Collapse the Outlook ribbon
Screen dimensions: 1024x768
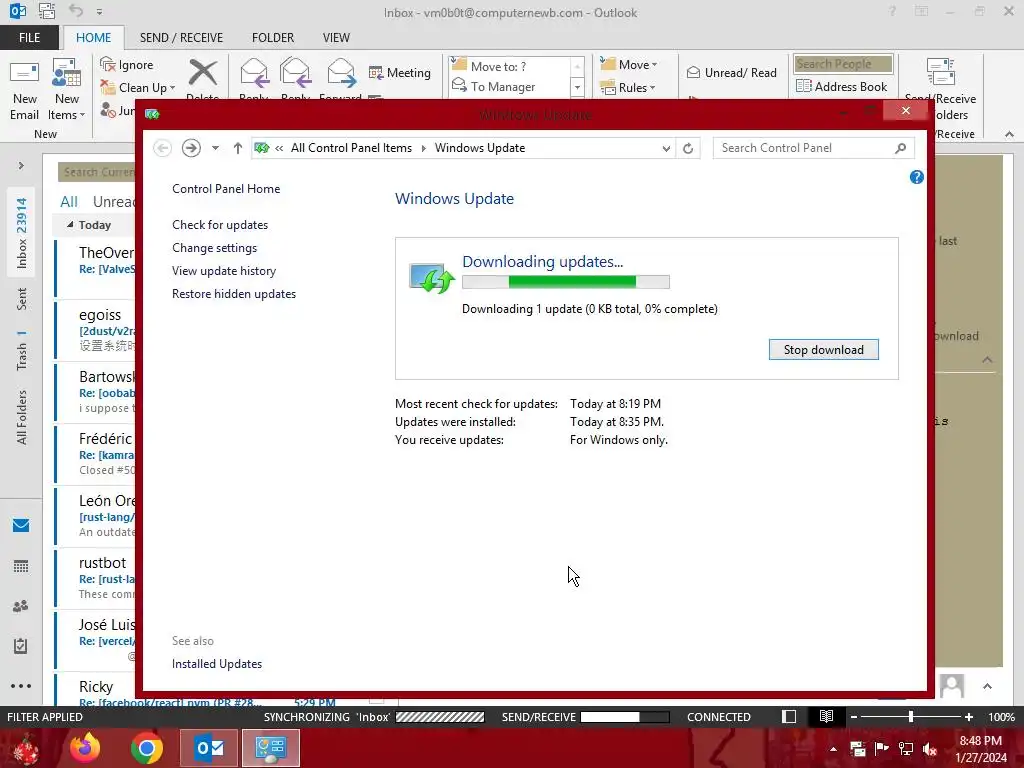(1010, 134)
